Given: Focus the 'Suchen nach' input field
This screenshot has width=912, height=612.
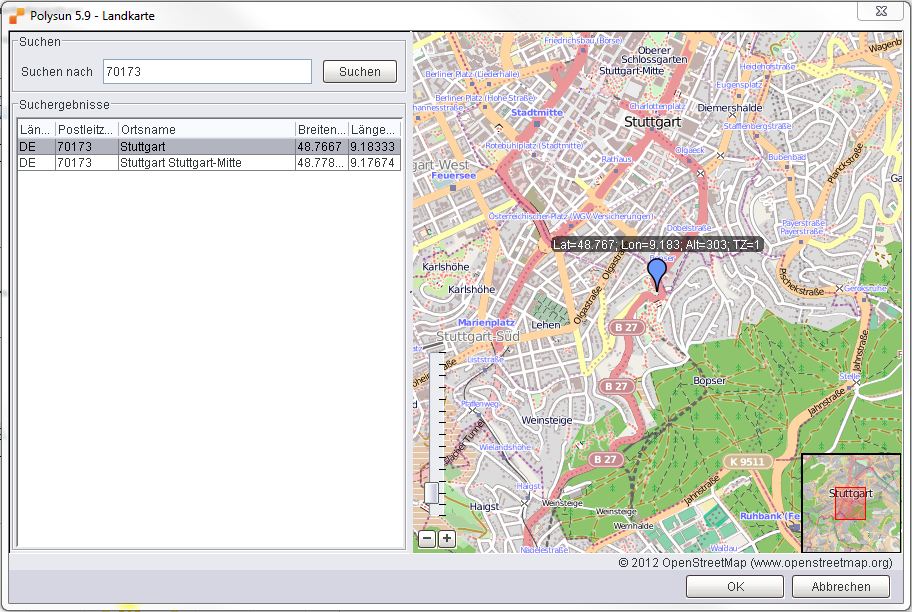Looking at the screenshot, I should tap(207, 72).
